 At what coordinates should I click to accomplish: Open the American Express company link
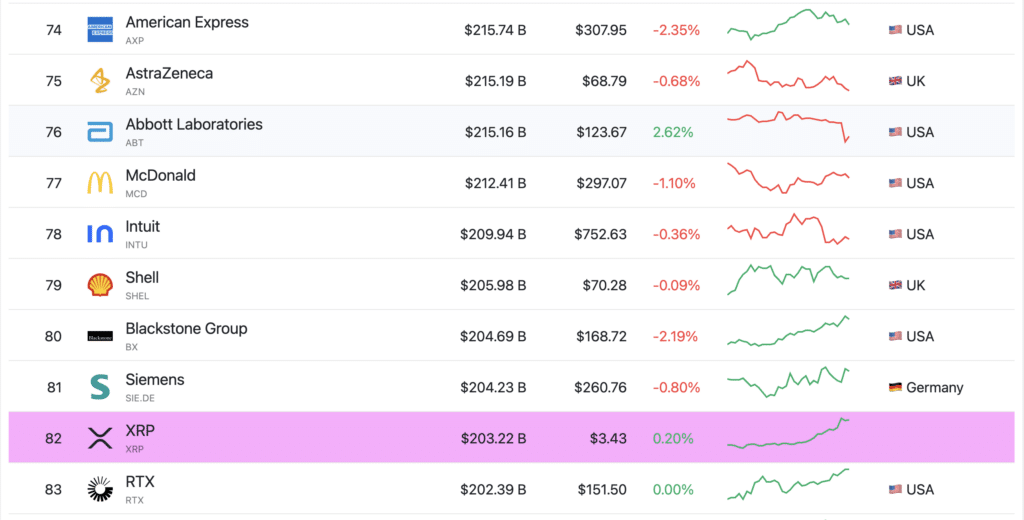coord(187,22)
